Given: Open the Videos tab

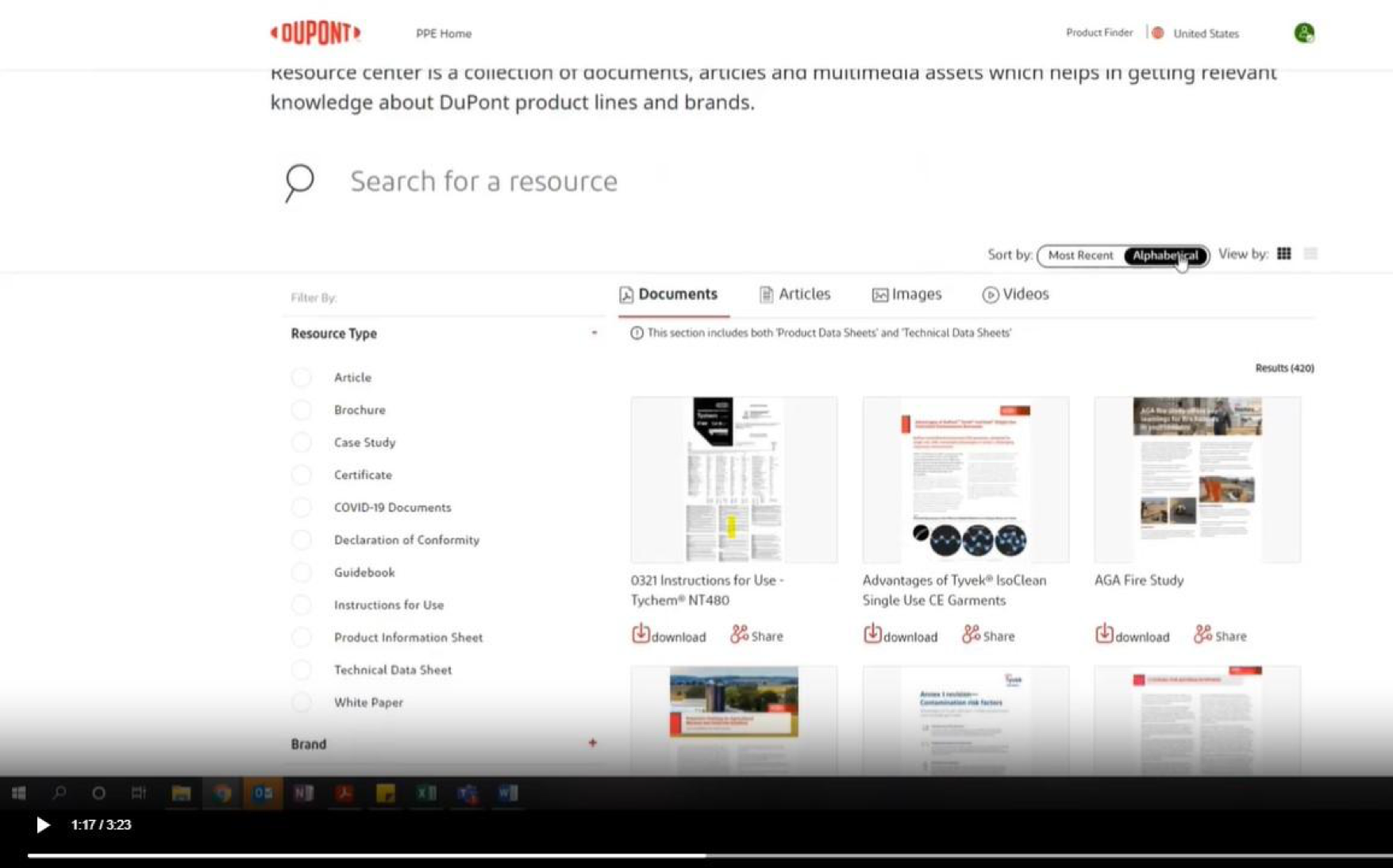Looking at the screenshot, I should pos(1015,294).
